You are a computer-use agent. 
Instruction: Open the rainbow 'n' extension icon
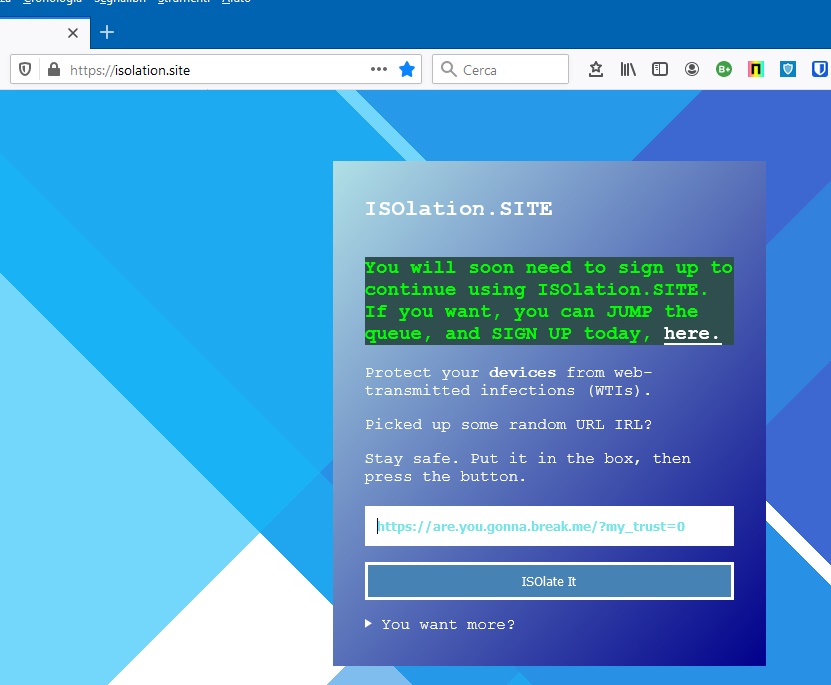756,69
